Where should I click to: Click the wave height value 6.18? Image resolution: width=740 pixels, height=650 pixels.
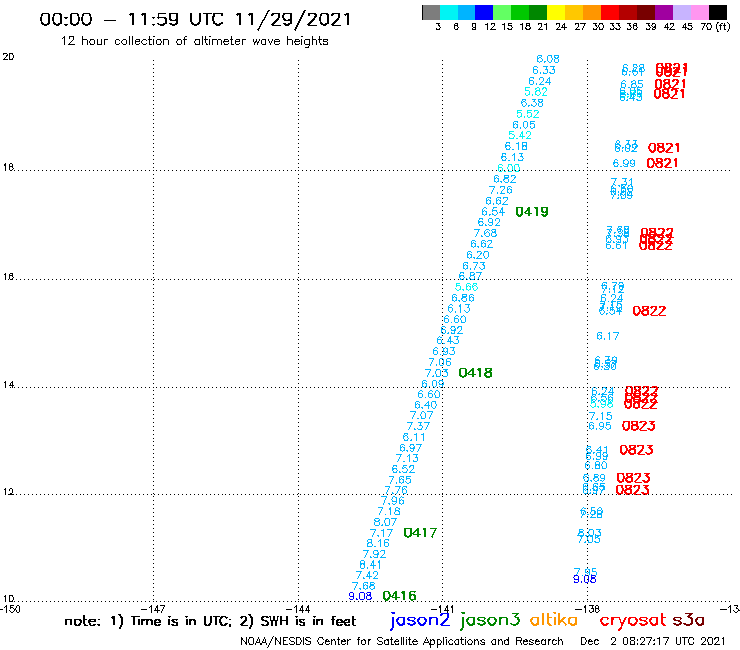(x=516, y=146)
